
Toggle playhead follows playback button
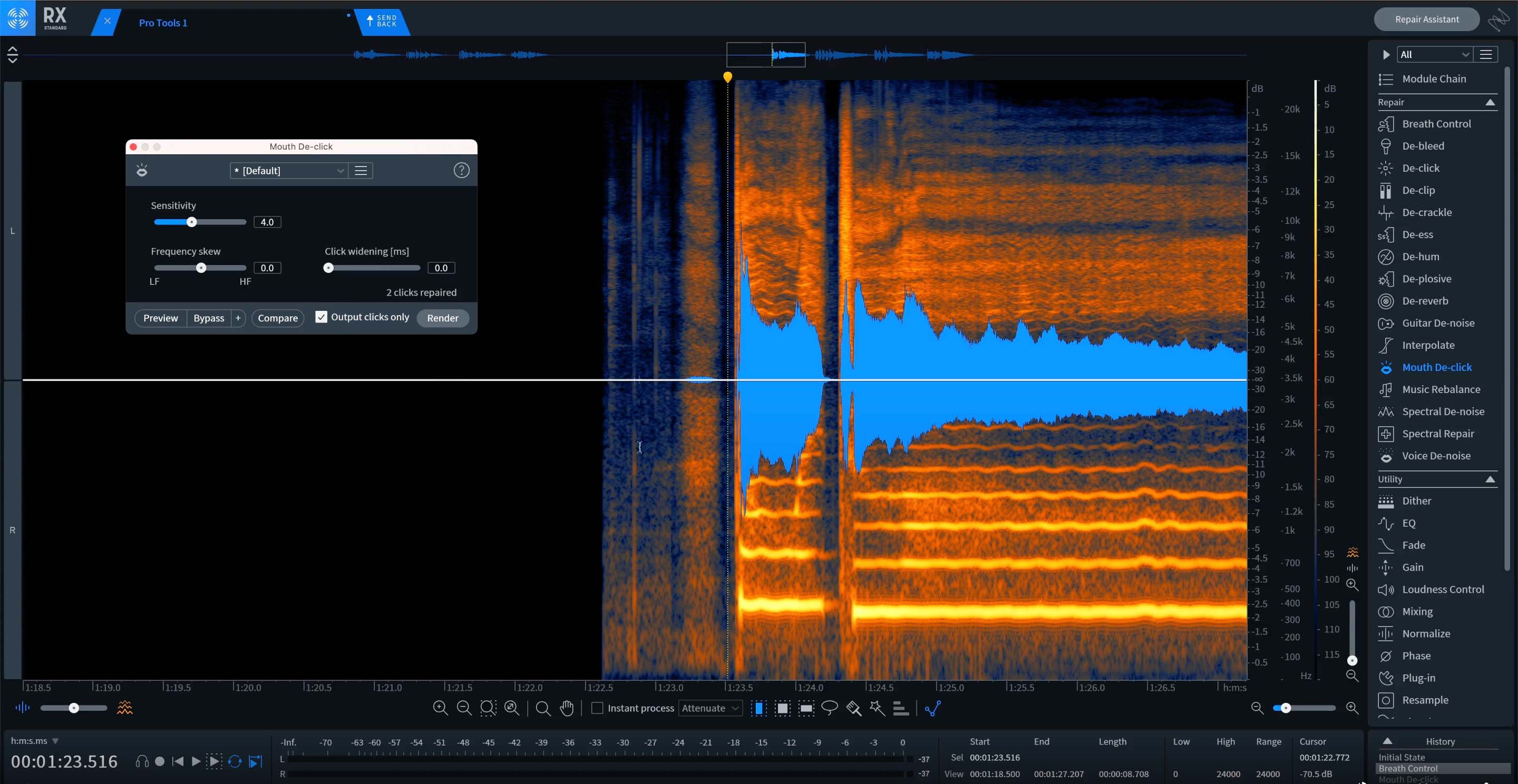pos(255,762)
